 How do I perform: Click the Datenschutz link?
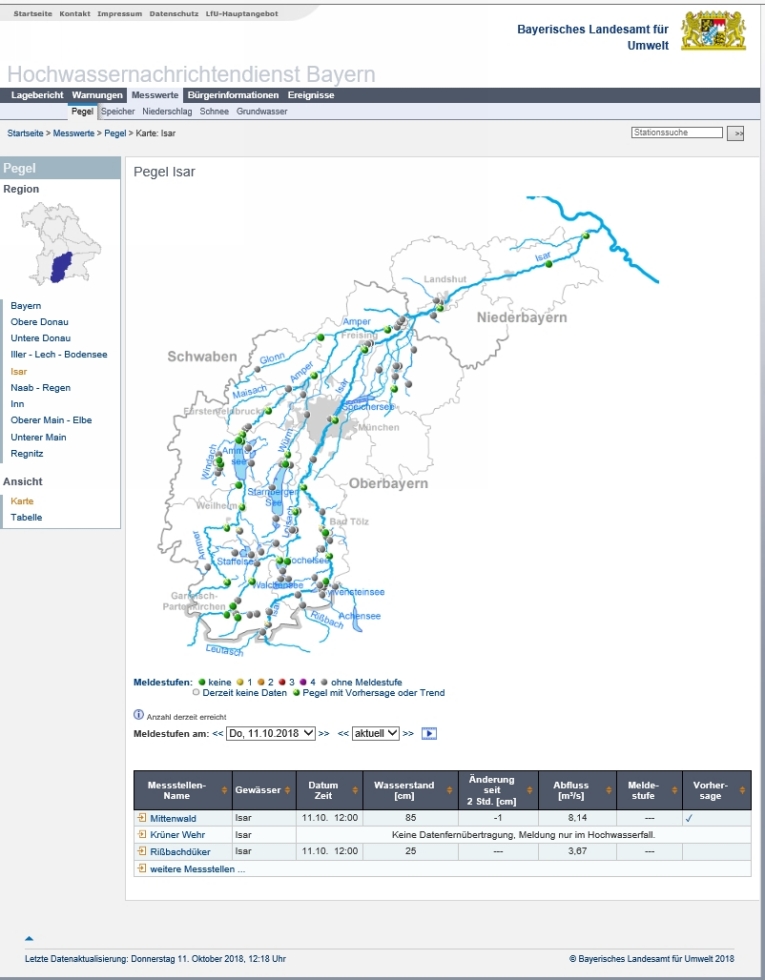click(x=174, y=14)
